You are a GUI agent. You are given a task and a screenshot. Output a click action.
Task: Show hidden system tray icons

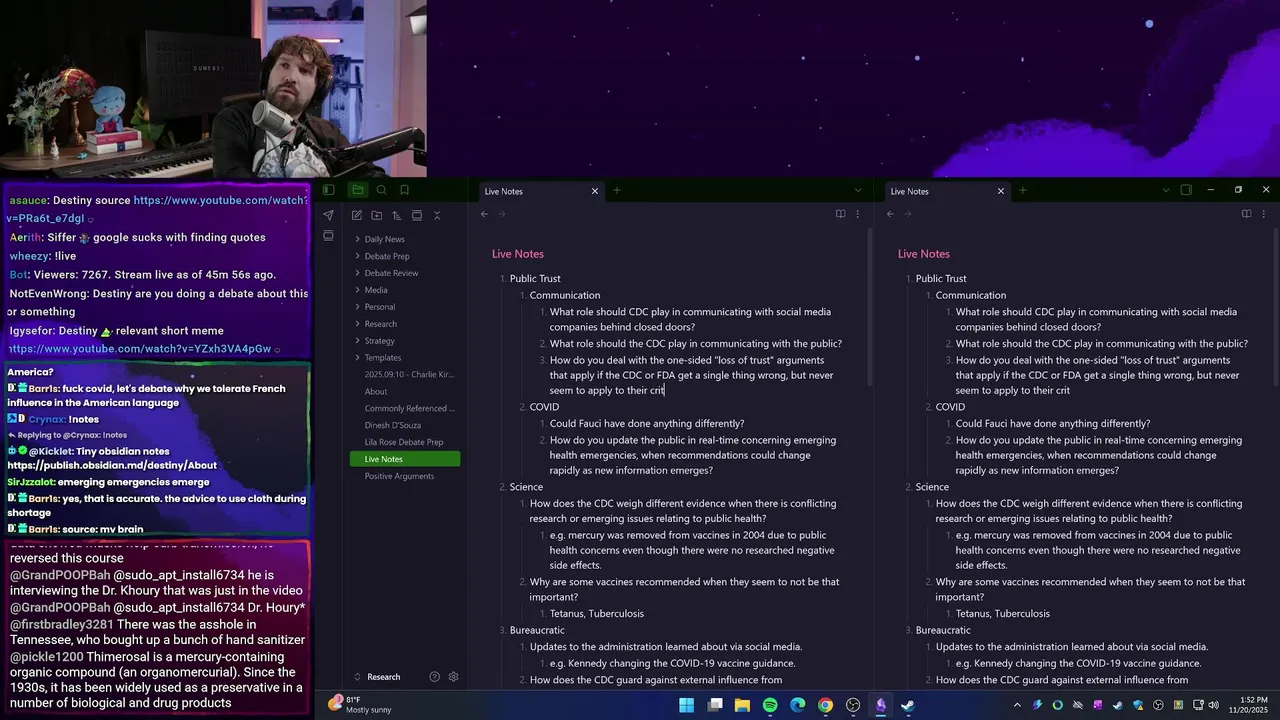point(1017,705)
